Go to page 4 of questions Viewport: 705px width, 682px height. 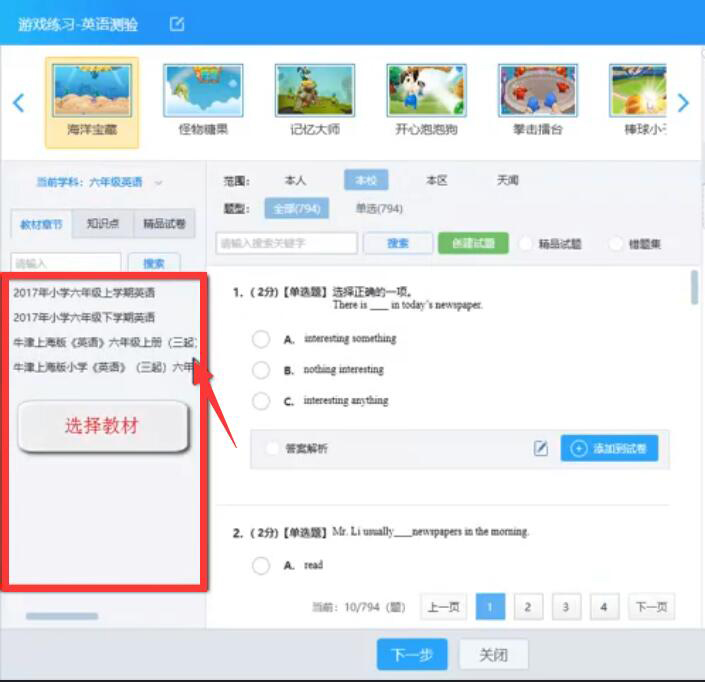point(604,607)
